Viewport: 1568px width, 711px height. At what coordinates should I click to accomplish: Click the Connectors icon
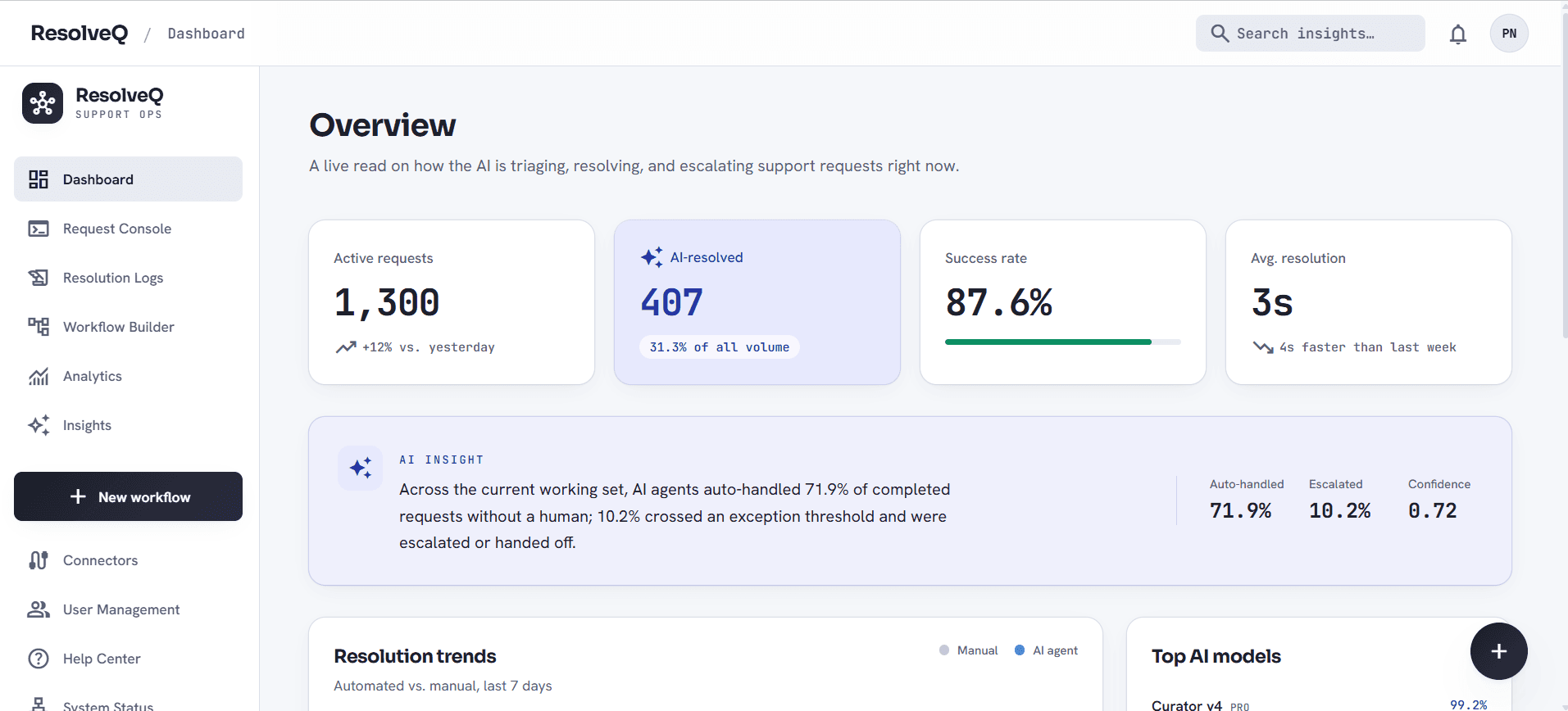[x=39, y=560]
